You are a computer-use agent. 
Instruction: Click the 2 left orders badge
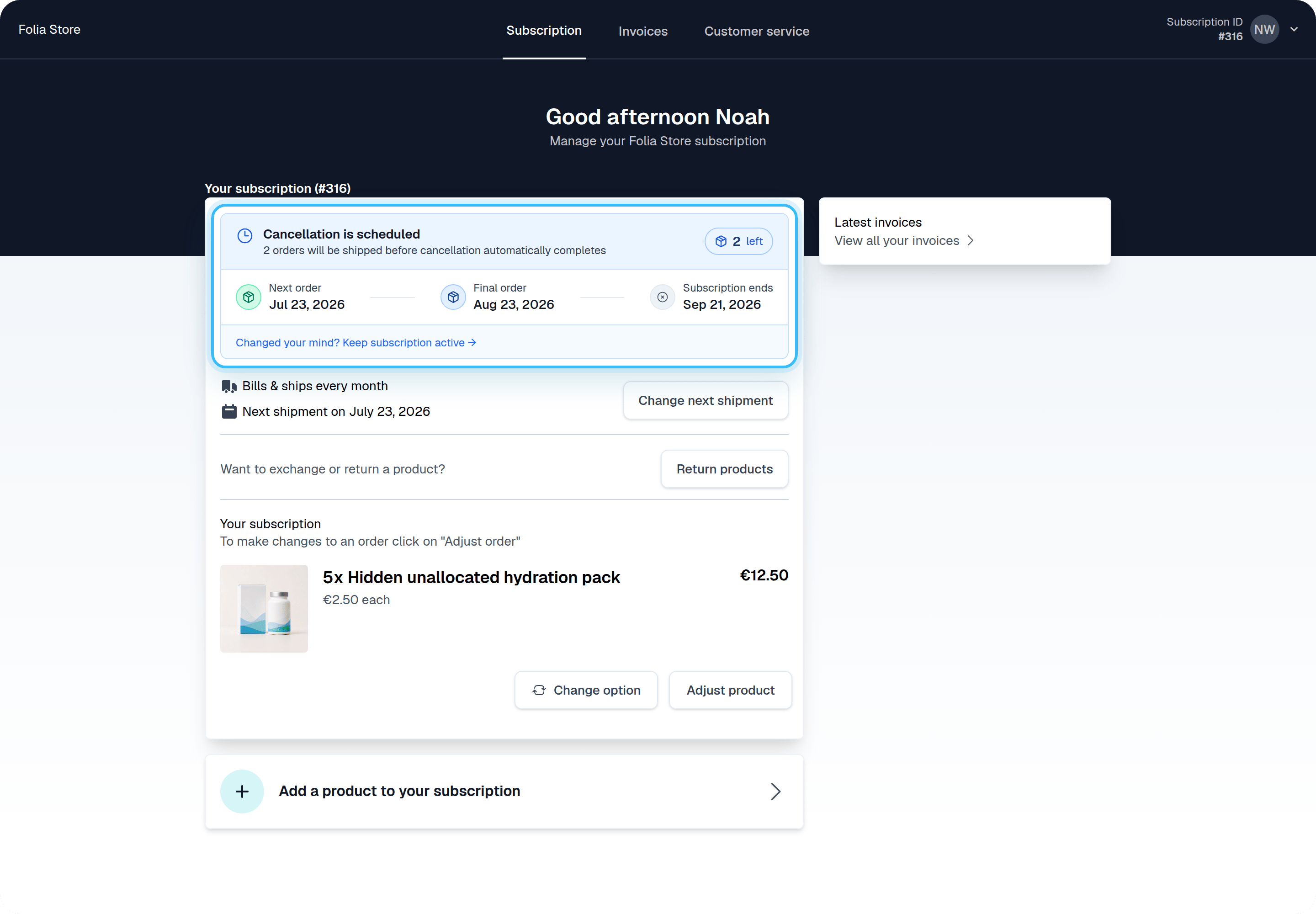coord(738,241)
